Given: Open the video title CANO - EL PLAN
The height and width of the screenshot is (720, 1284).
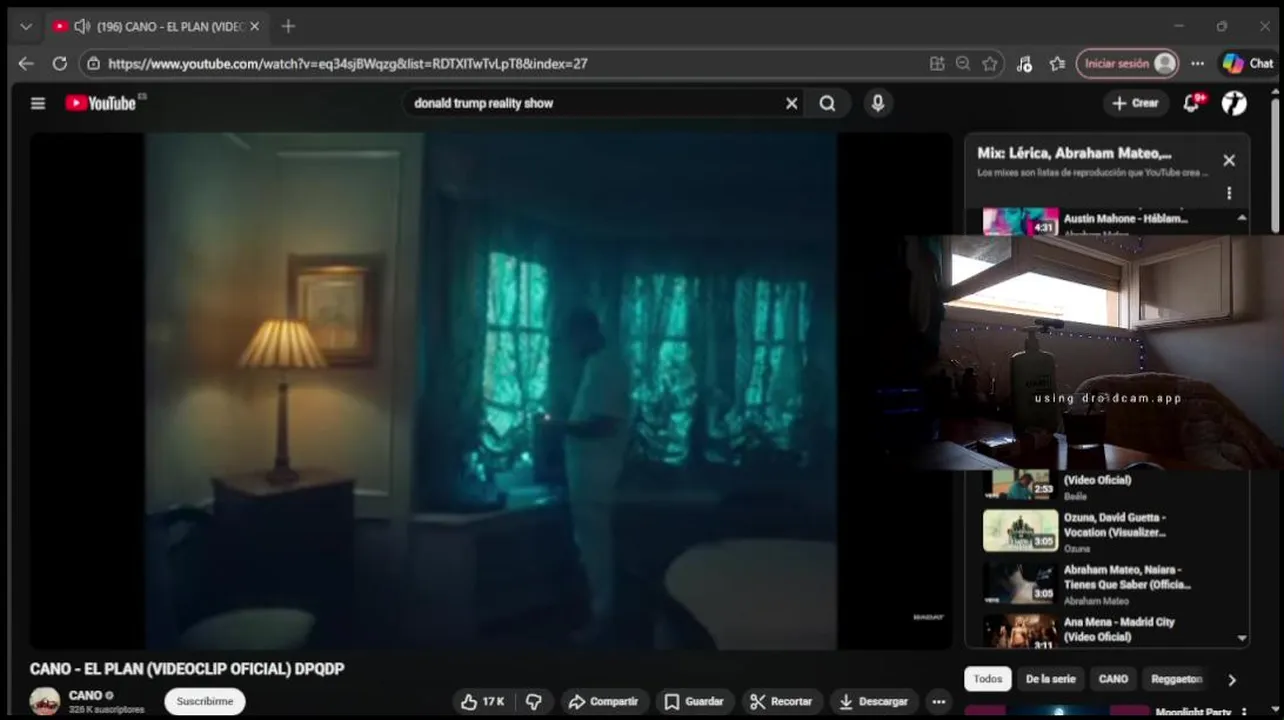Looking at the screenshot, I should 187,669.
